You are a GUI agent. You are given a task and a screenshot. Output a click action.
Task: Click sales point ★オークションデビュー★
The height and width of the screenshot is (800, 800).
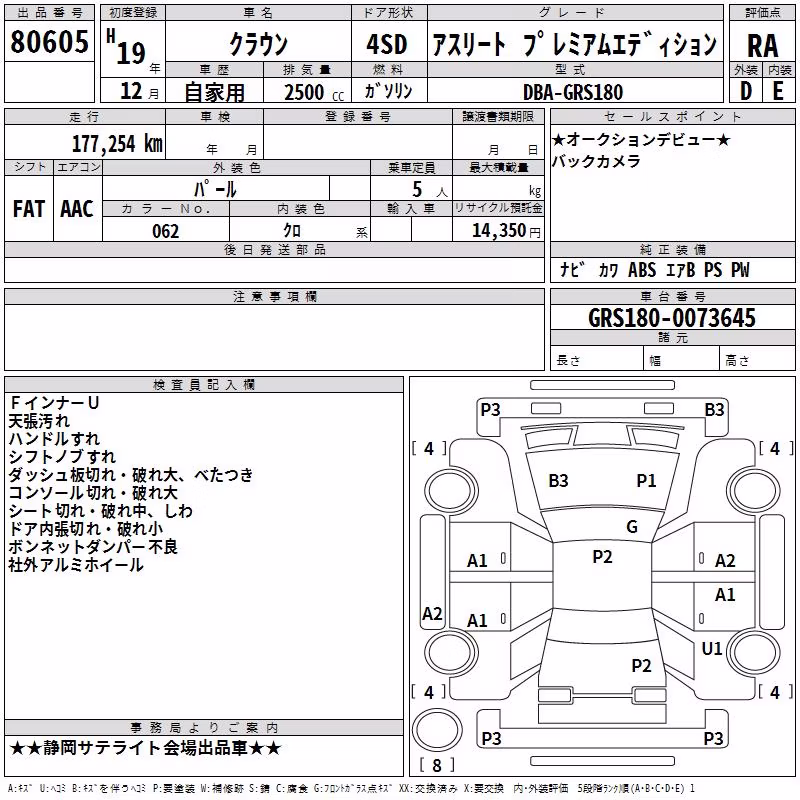(641, 139)
